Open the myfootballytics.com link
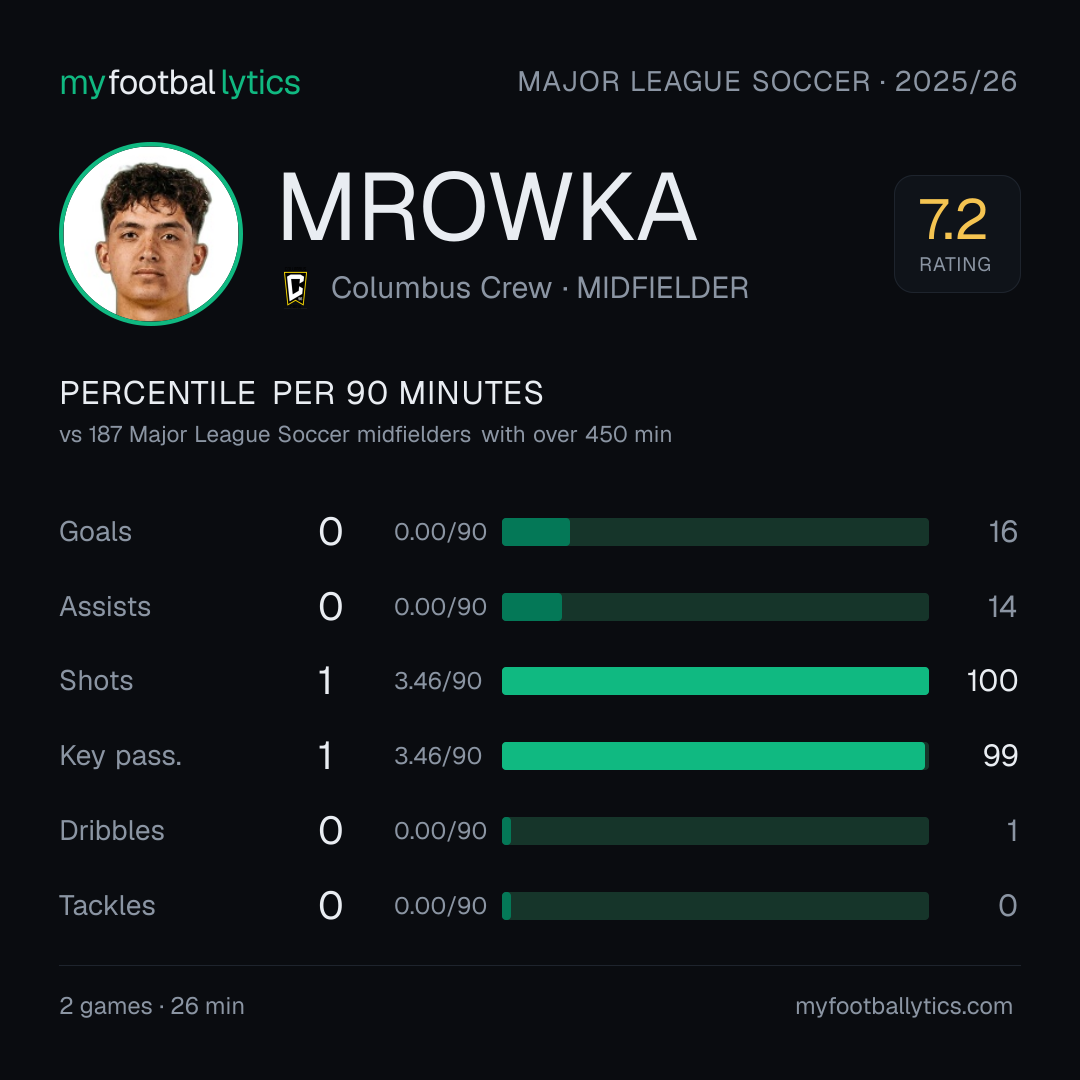The image size is (1080, 1080). [x=904, y=1006]
